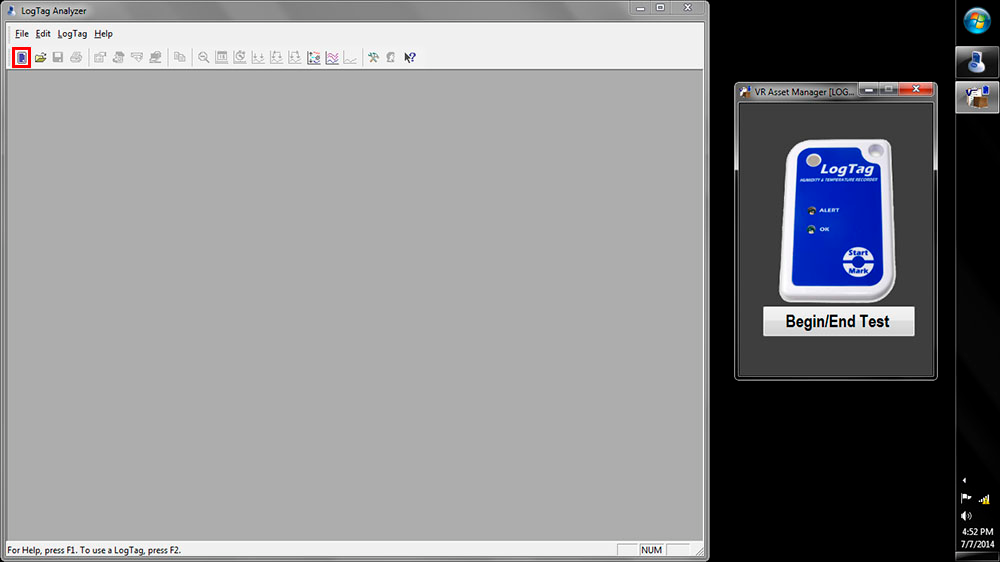This screenshot has height=562, width=1000.
Task: Click the red-highlighted LogTag download toolbar icon
Action: (22, 58)
